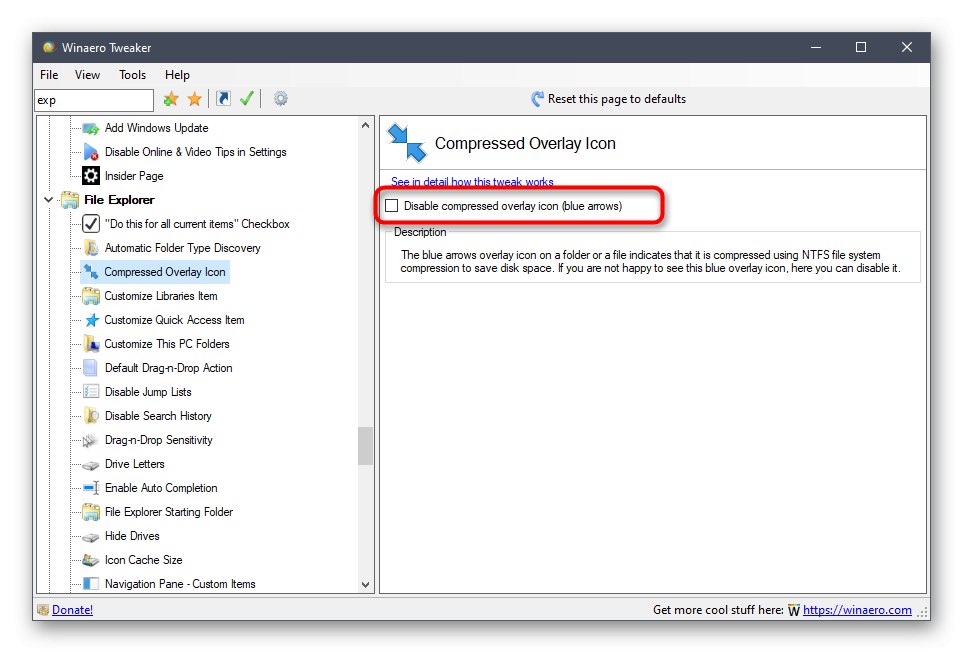Click the Navigation Pane - Custom Items icon

[x=91, y=584]
